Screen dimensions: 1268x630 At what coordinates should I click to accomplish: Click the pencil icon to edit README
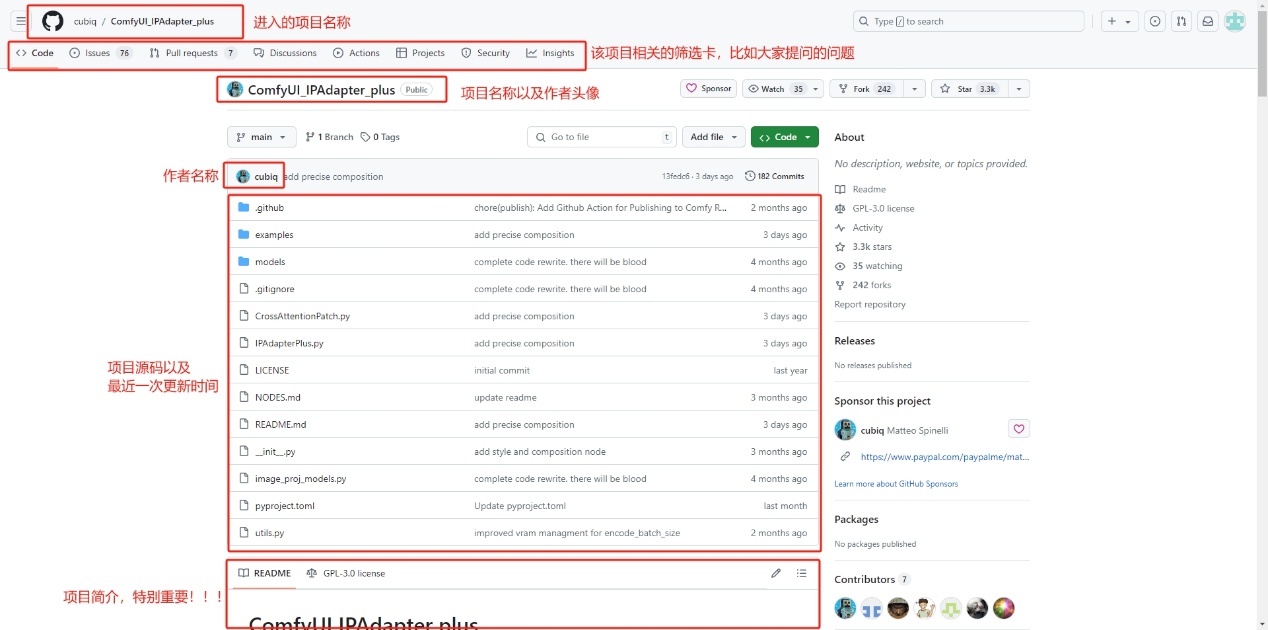(x=775, y=573)
